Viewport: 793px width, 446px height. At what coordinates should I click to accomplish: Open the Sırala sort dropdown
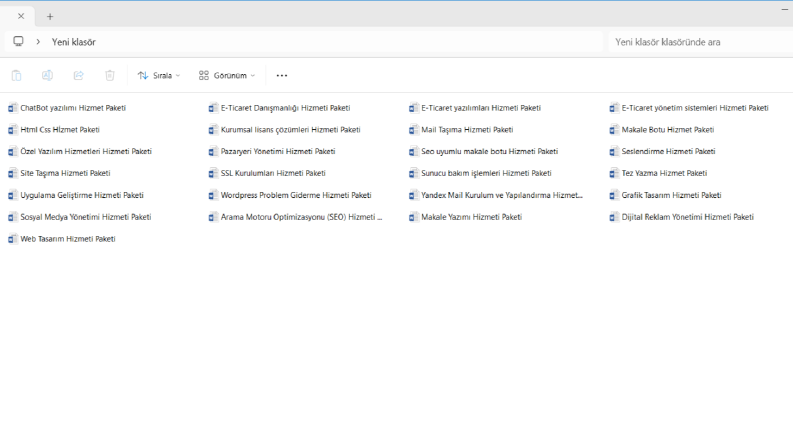coord(159,75)
